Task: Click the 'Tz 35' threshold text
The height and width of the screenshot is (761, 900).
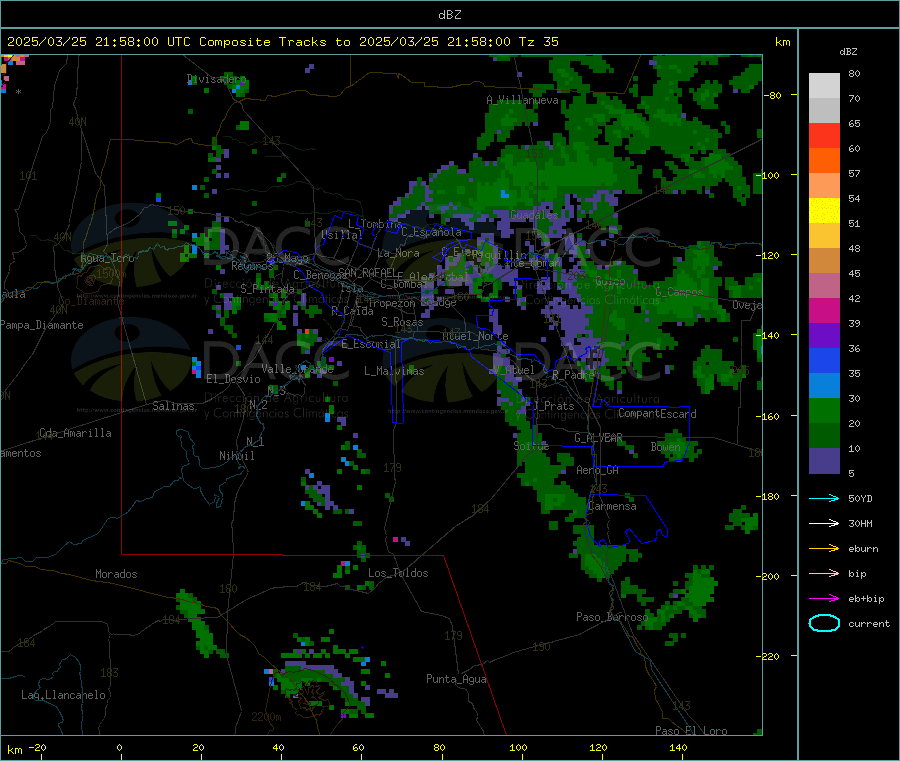Action: pos(538,42)
